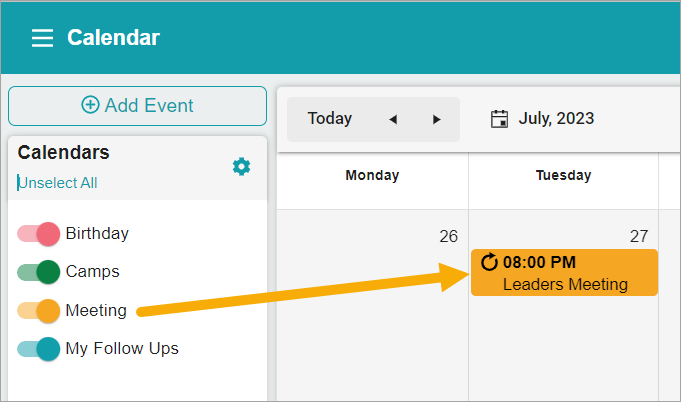
Task: Open calendar settings gear icon
Action: coord(241,167)
